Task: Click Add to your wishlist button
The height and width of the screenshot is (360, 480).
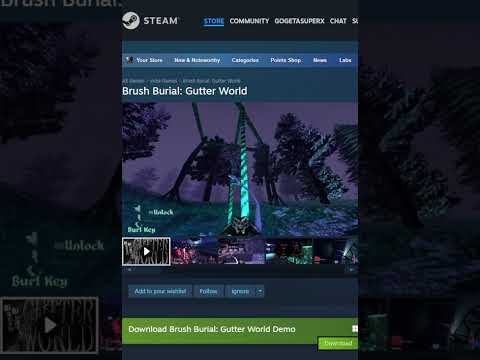Action: coord(160,291)
